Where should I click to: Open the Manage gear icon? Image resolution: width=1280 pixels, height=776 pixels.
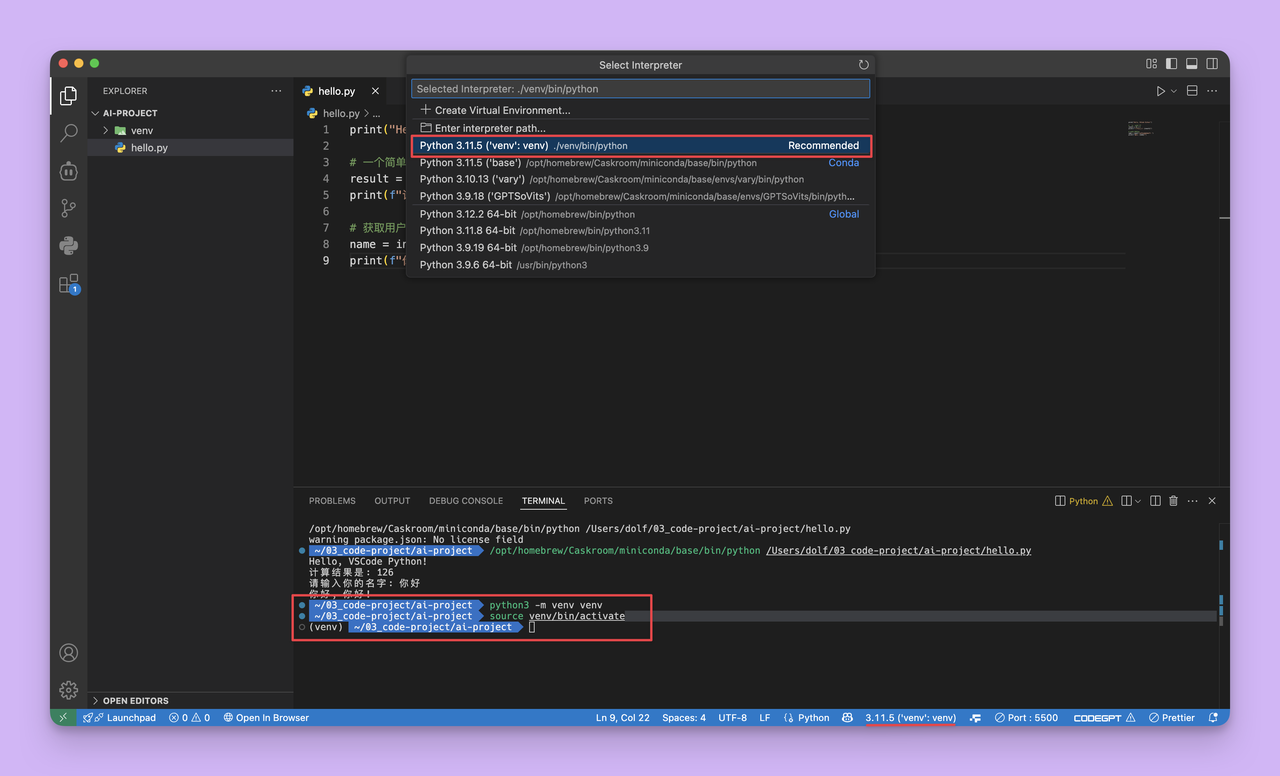tap(68, 690)
